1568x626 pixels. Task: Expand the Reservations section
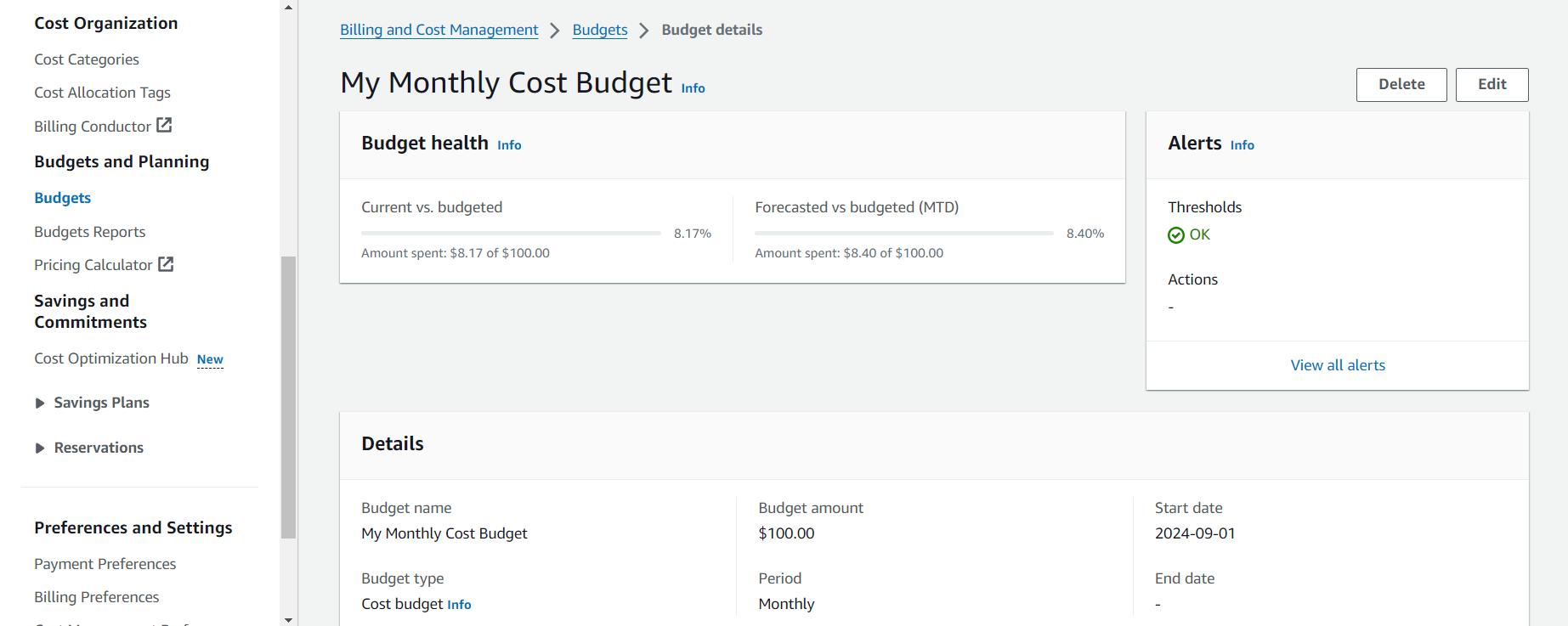coord(39,448)
